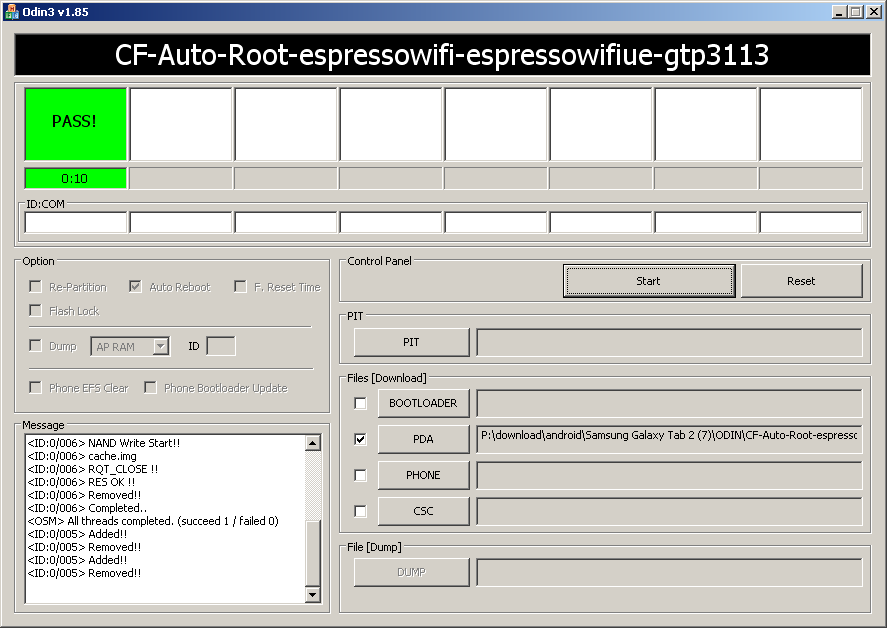Toggle the Phone EFS Clear checkbox
The height and width of the screenshot is (628, 887).
pos(35,388)
